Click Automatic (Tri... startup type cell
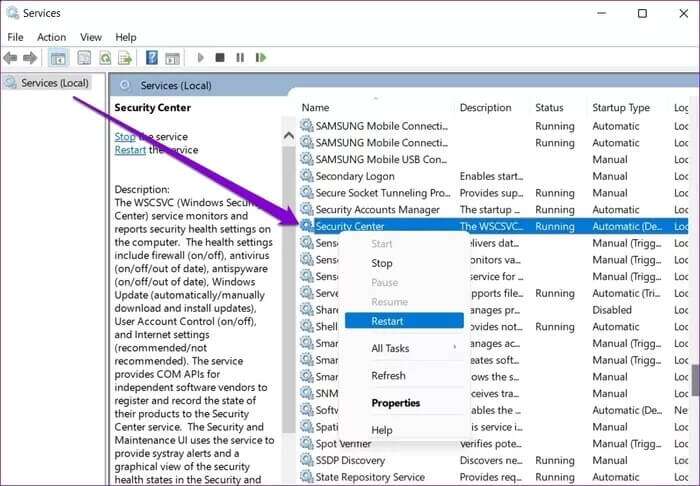700x486 pixels. [x=625, y=293]
